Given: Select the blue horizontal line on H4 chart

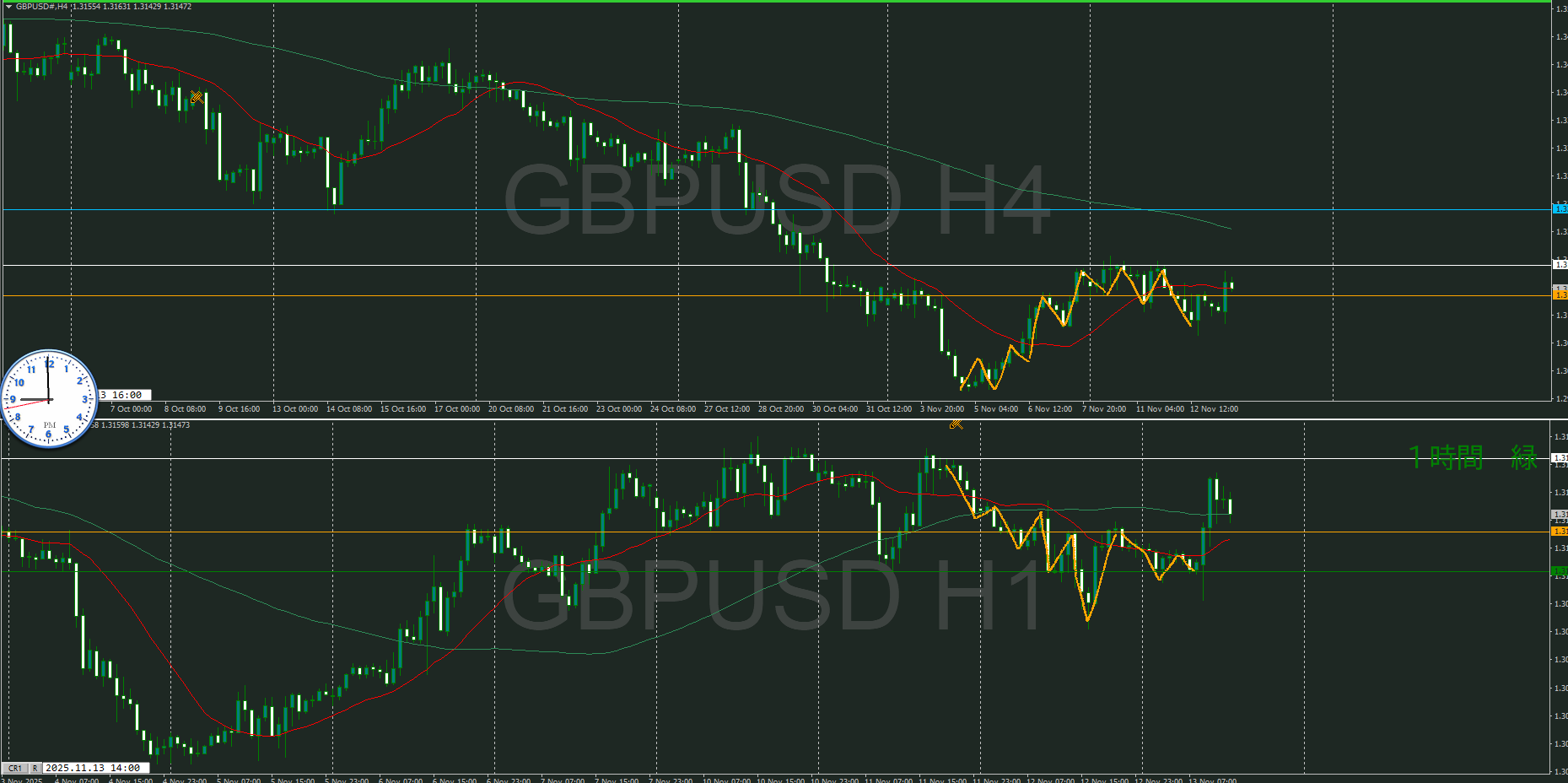Looking at the screenshot, I should click(590, 209).
